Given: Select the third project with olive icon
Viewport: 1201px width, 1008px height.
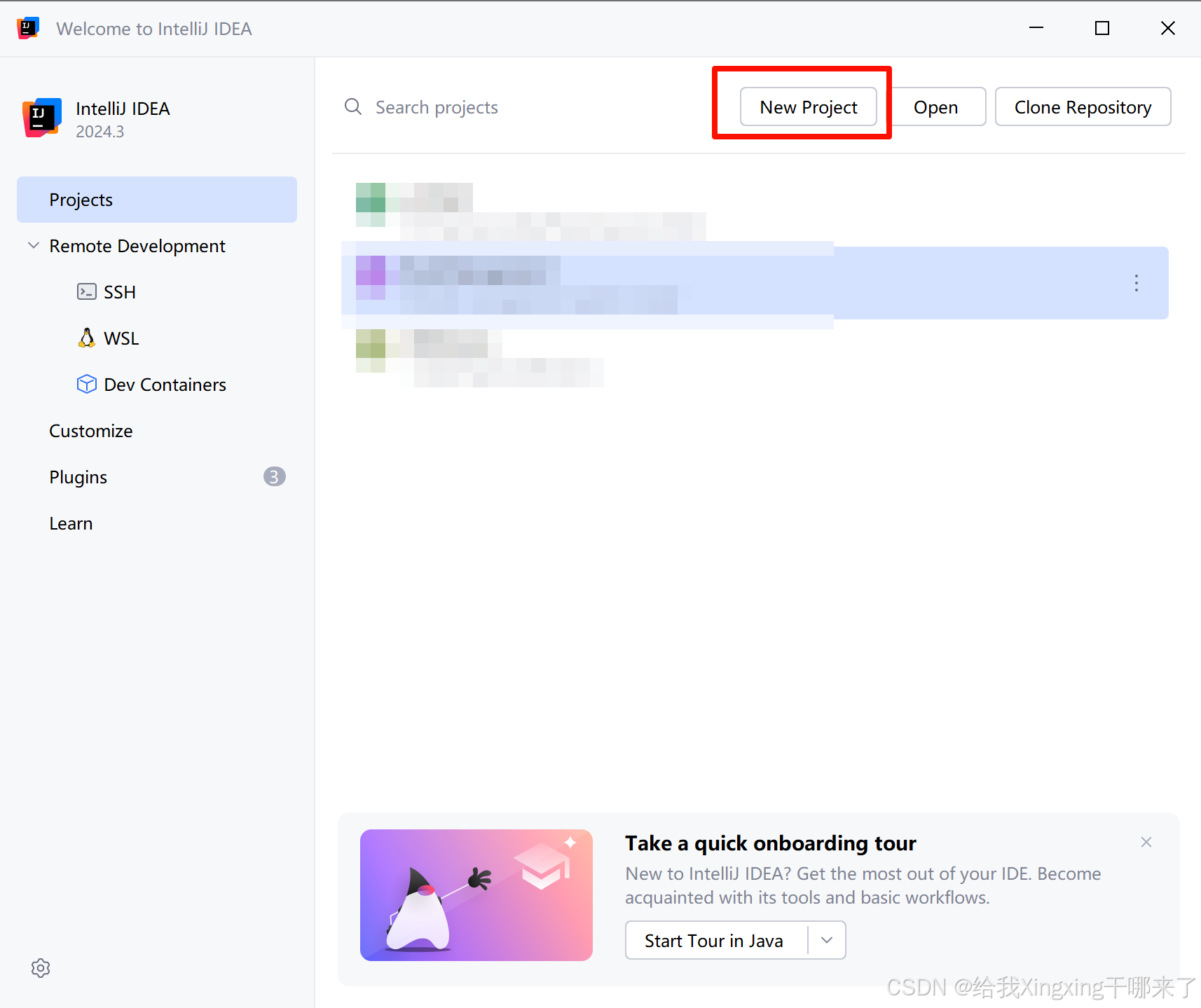Looking at the screenshot, I should (x=755, y=357).
